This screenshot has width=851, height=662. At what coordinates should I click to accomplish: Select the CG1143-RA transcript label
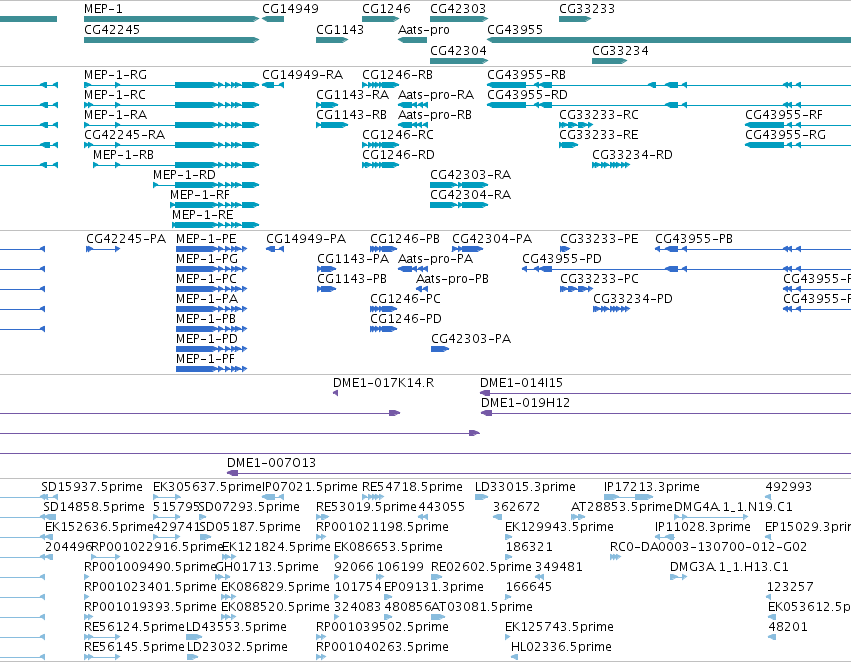(353, 94)
